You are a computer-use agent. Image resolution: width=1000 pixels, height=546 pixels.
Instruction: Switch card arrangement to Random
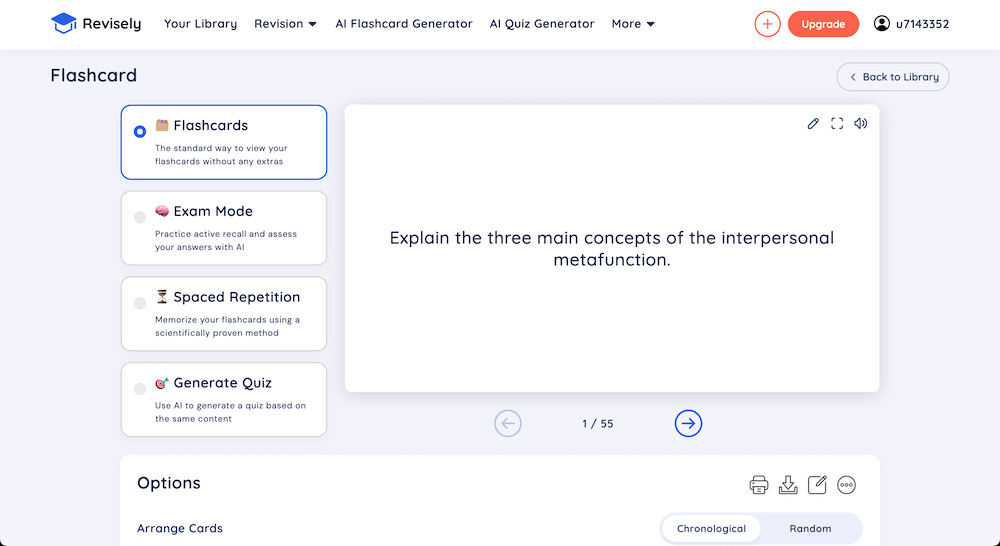click(x=810, y=529)
